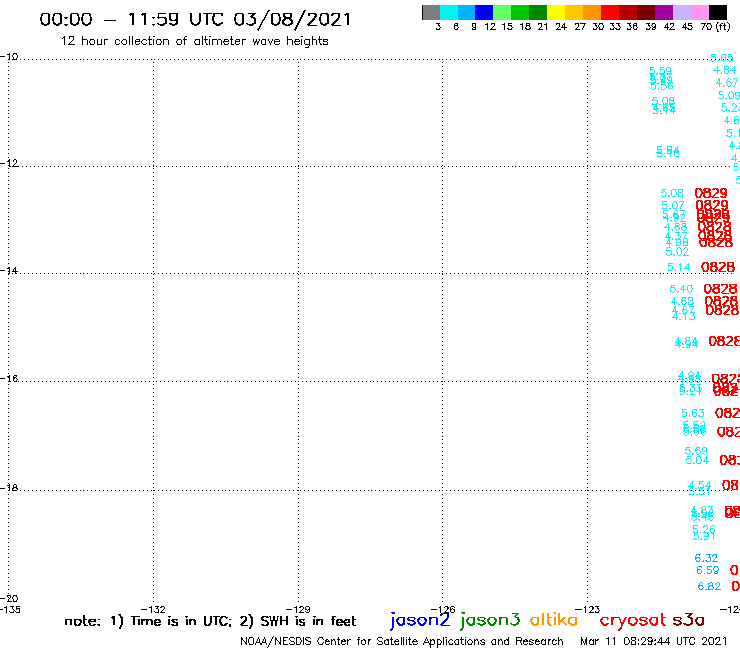
Task: Click the '24' color scale label
Action: [561, 26]
